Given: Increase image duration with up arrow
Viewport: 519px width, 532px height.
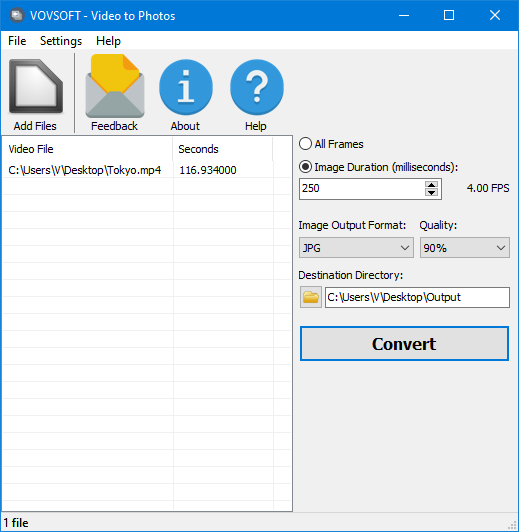Looking at the screenshot, I should point(431,185).
